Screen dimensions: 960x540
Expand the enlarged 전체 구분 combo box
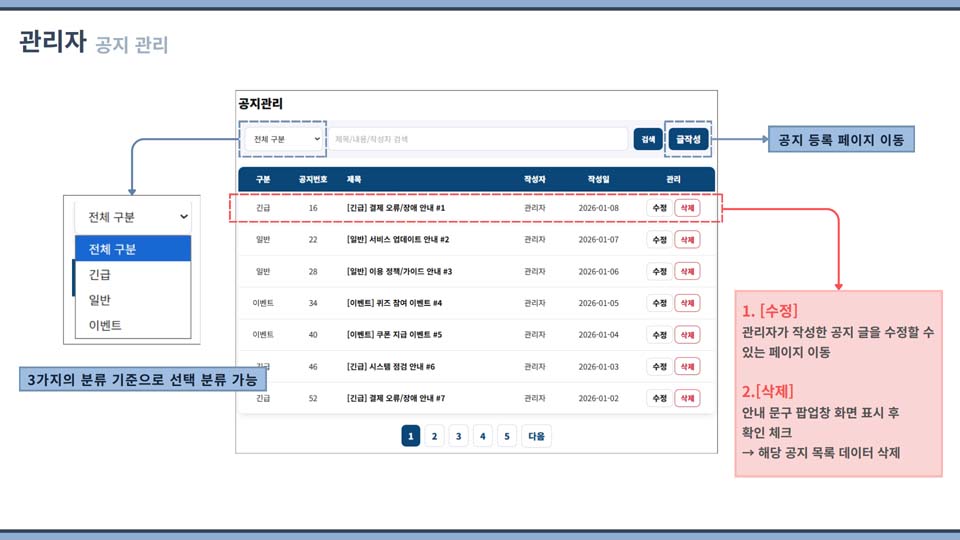tap(132, 216)
